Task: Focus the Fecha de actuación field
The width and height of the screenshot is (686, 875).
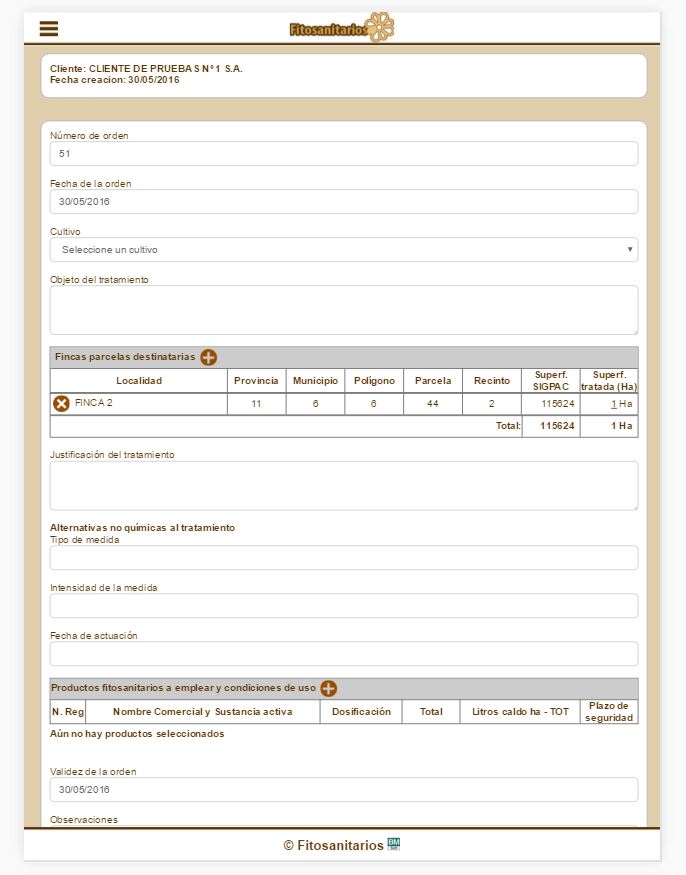Action: (344, 654)
